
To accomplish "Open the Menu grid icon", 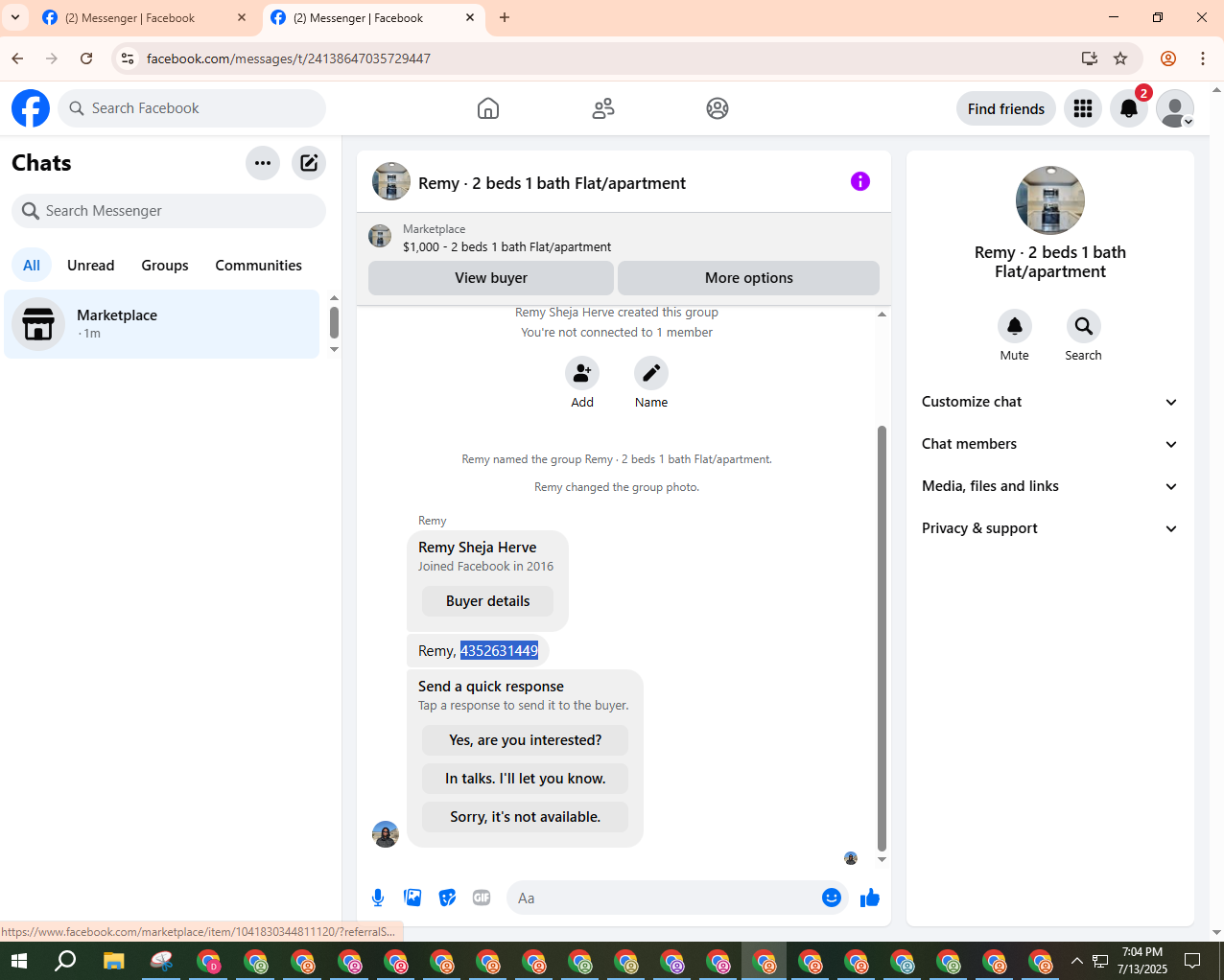I will [x=1083, y=108].
